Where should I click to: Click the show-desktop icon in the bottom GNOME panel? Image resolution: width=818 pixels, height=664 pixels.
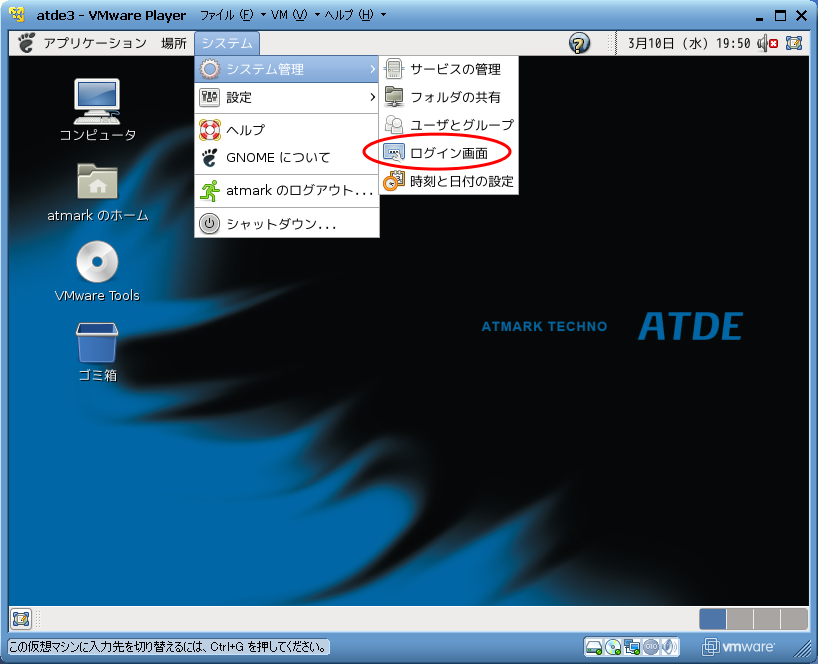[21, 619]
